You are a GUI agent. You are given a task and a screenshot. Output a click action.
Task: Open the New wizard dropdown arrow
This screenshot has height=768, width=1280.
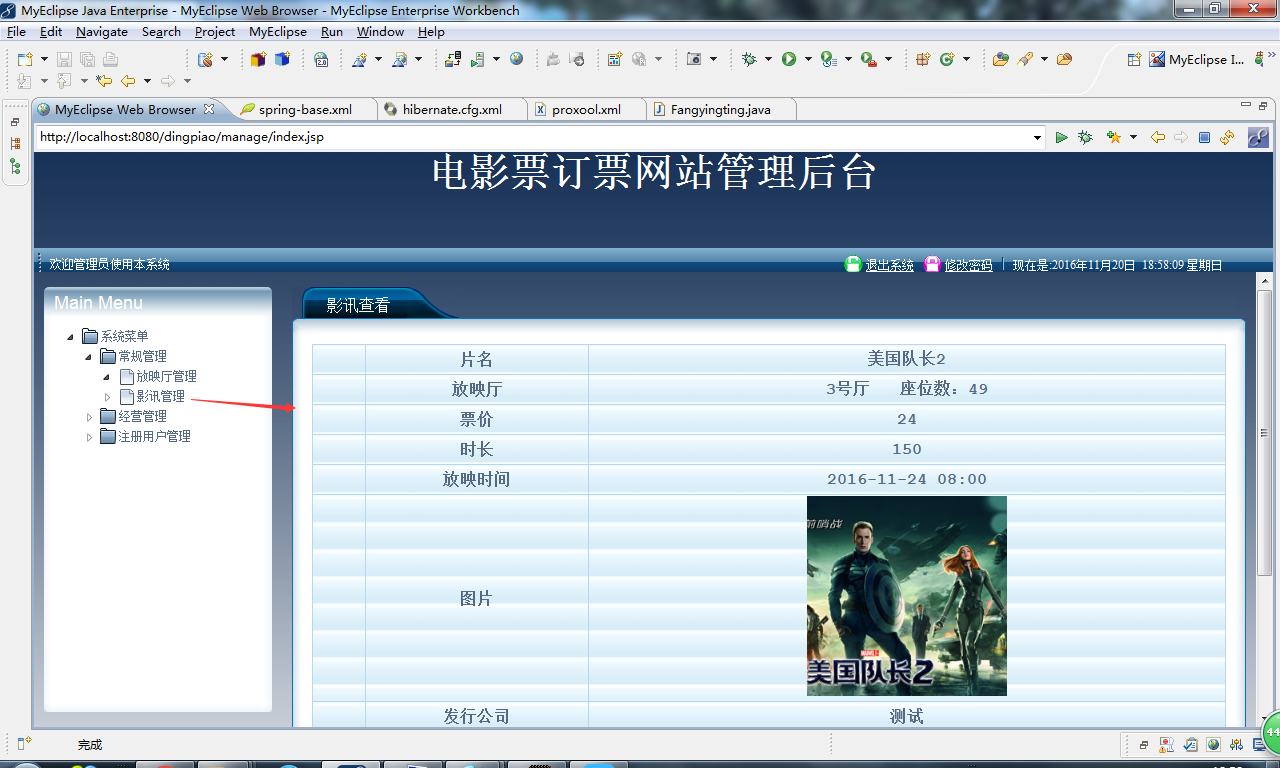tap(43, 59)
